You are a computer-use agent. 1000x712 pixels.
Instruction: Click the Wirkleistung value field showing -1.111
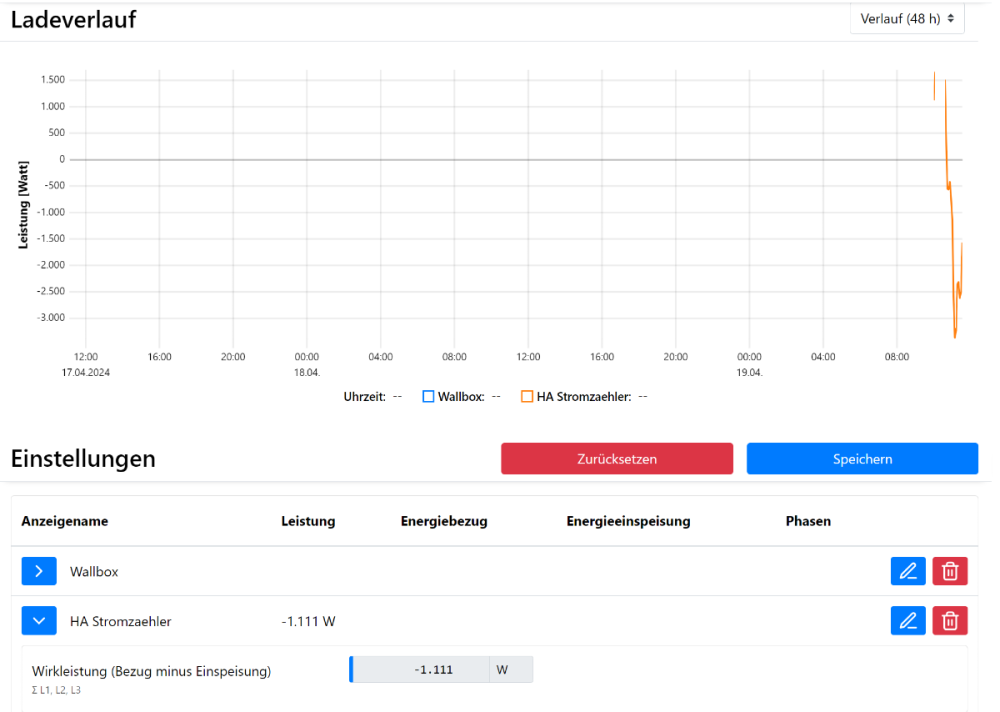[420, 670]
